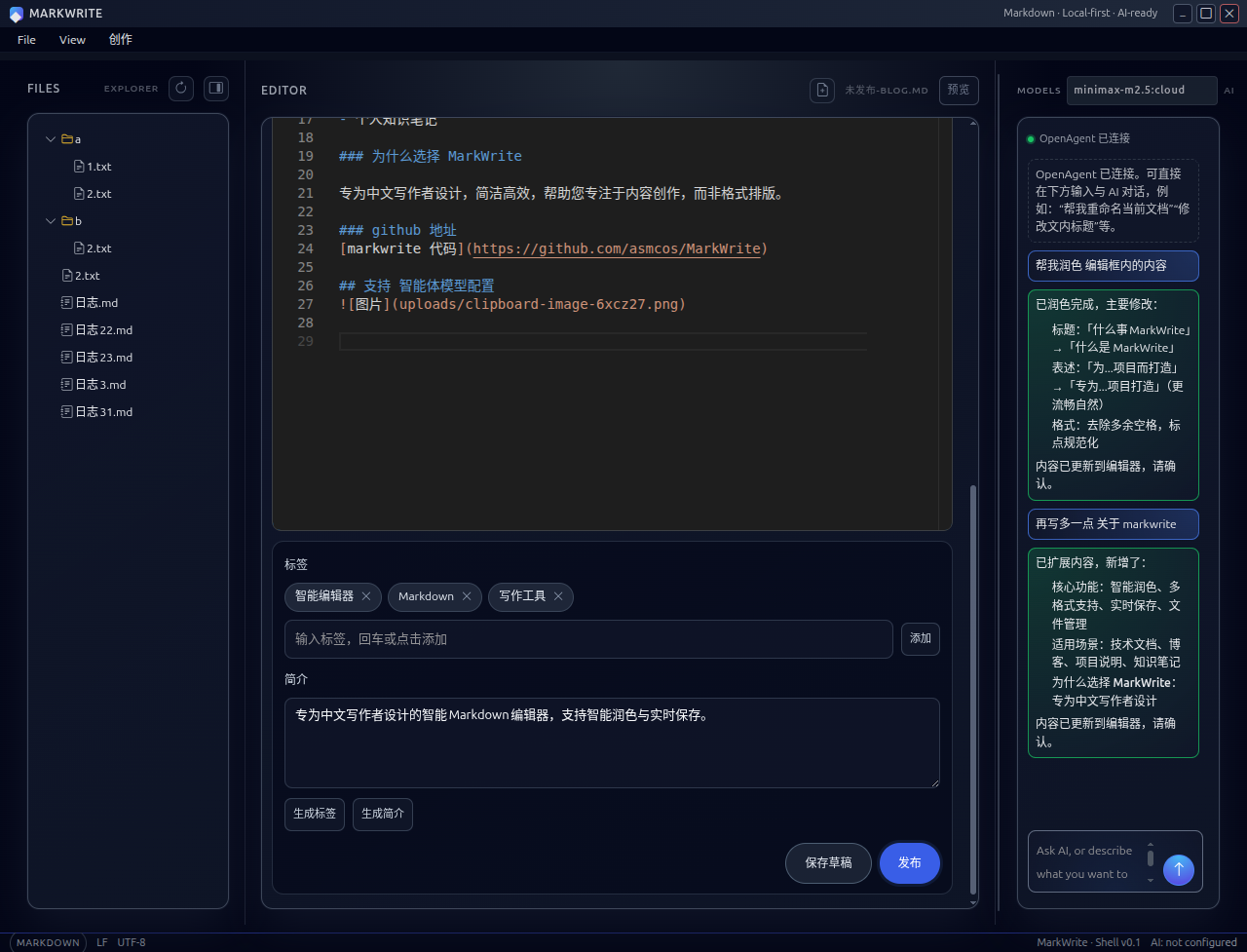Collapse folder b with its chevron
Image resolution: width=1247 pixels, height=952 pixels.
51,221
